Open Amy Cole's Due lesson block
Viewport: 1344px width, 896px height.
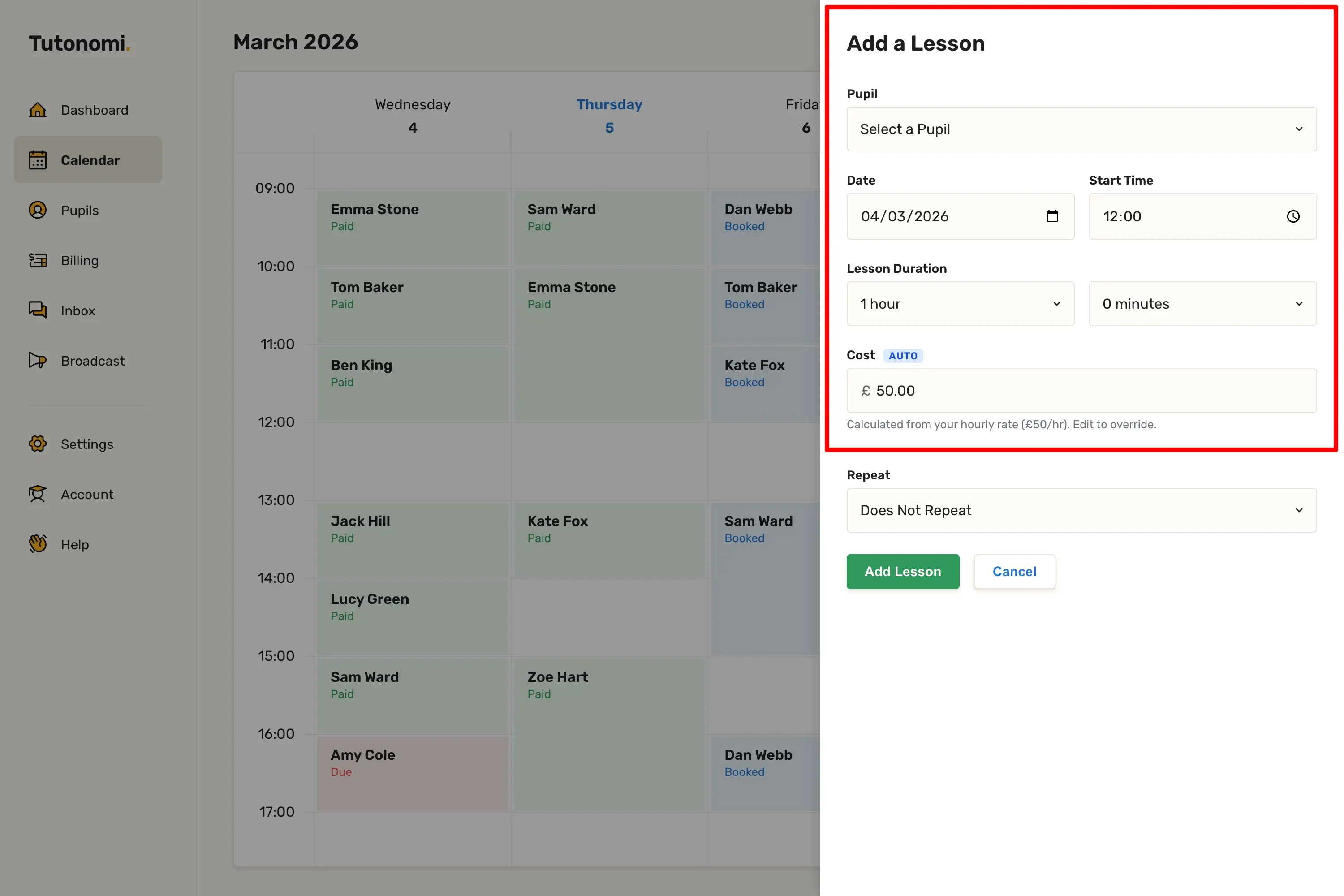click(x=413, y=773)
